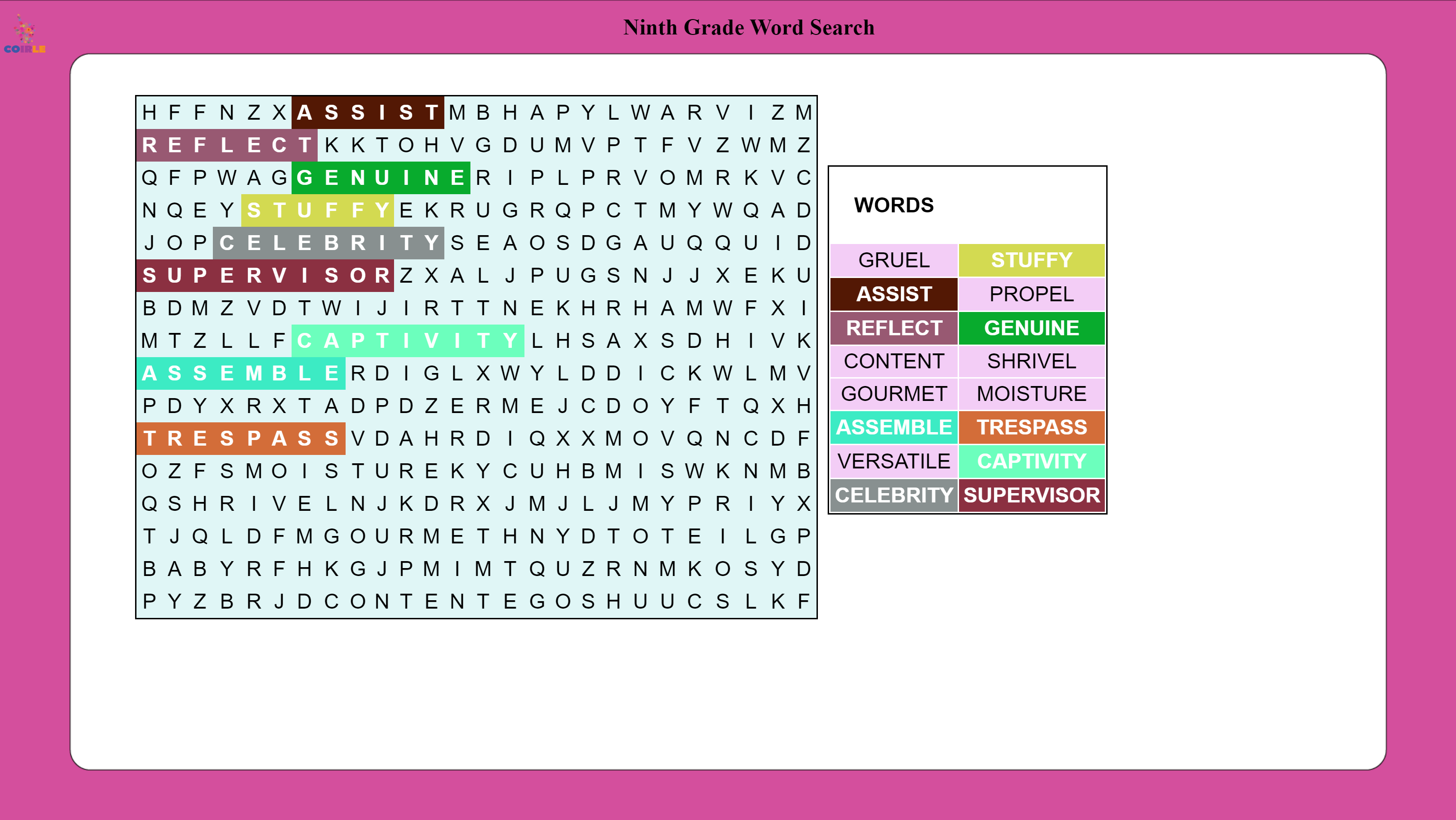Click letter G starting GOURMET in the grid
This screenshot has height=820, width=1456.
(x=331, y=536)
